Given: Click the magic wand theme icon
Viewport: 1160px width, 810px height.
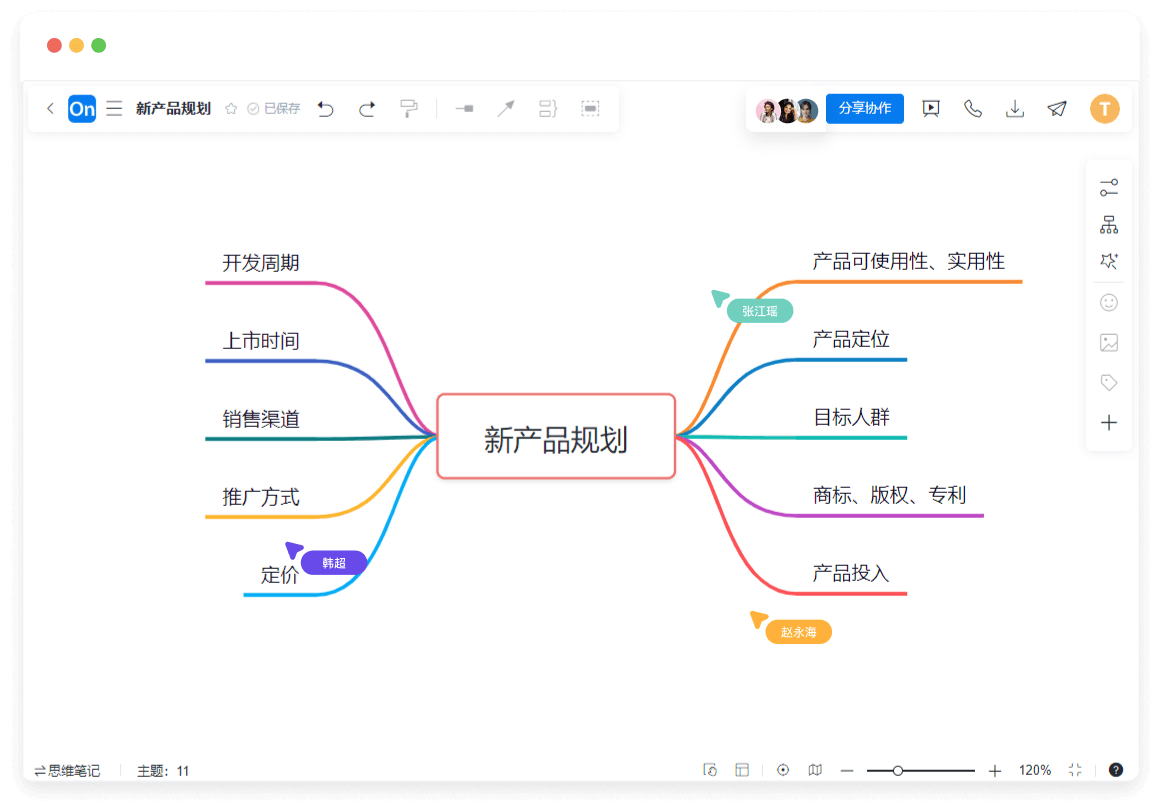Looking at the screenshot, I should pyautogui.click(x=1108, y=262).
